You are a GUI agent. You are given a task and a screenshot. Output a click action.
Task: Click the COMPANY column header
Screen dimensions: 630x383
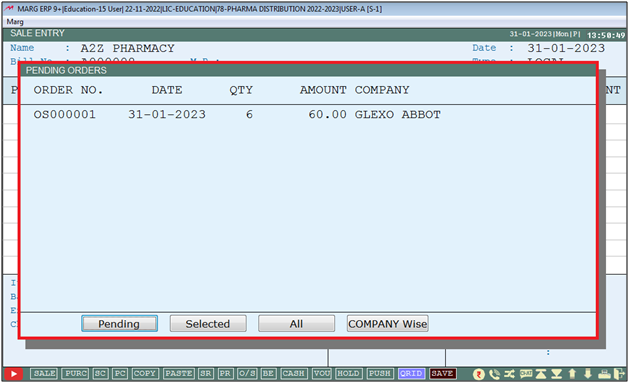click(x=382, y=90)
